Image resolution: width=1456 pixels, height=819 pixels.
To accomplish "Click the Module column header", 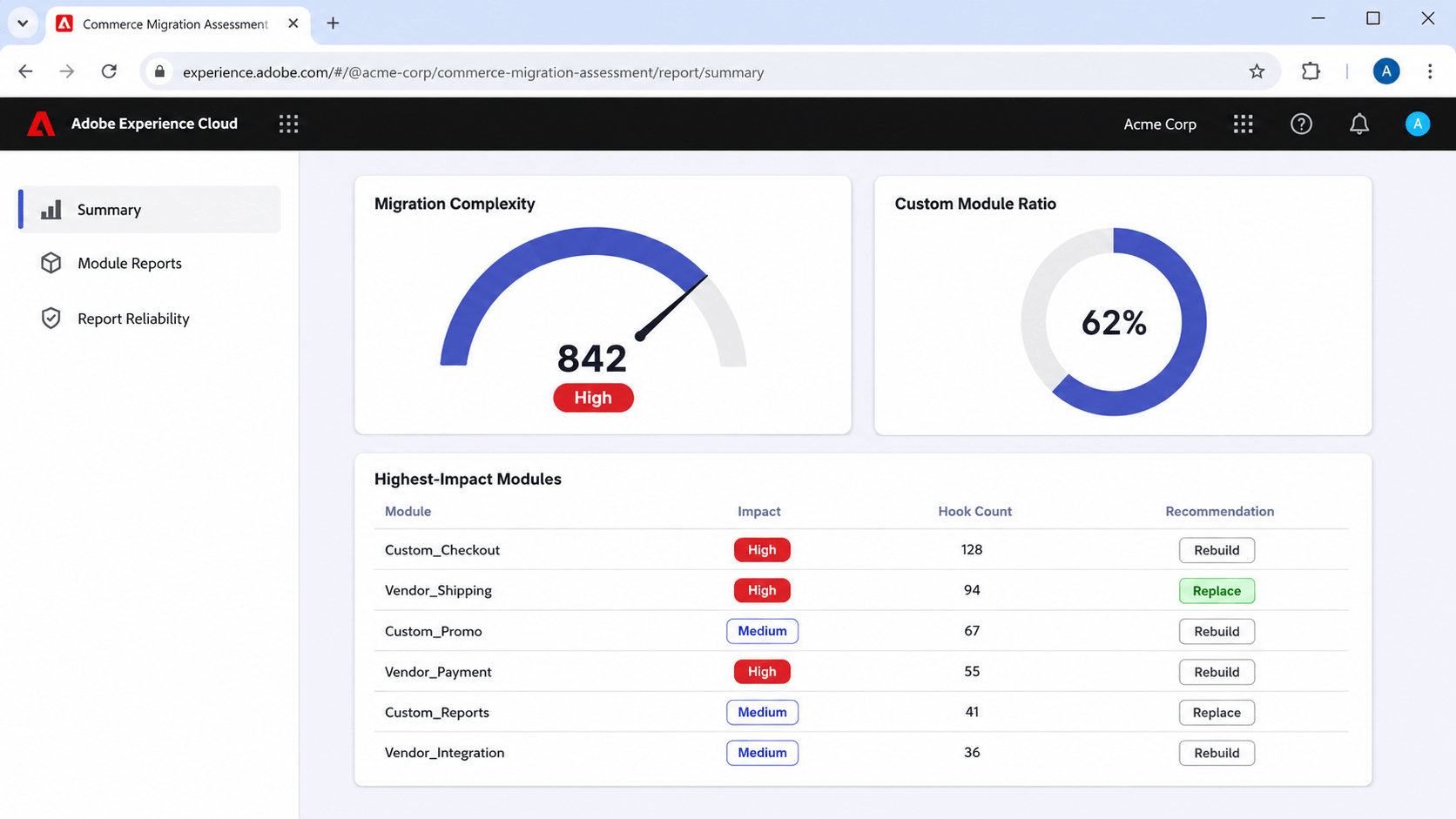I will pos(408,511).
